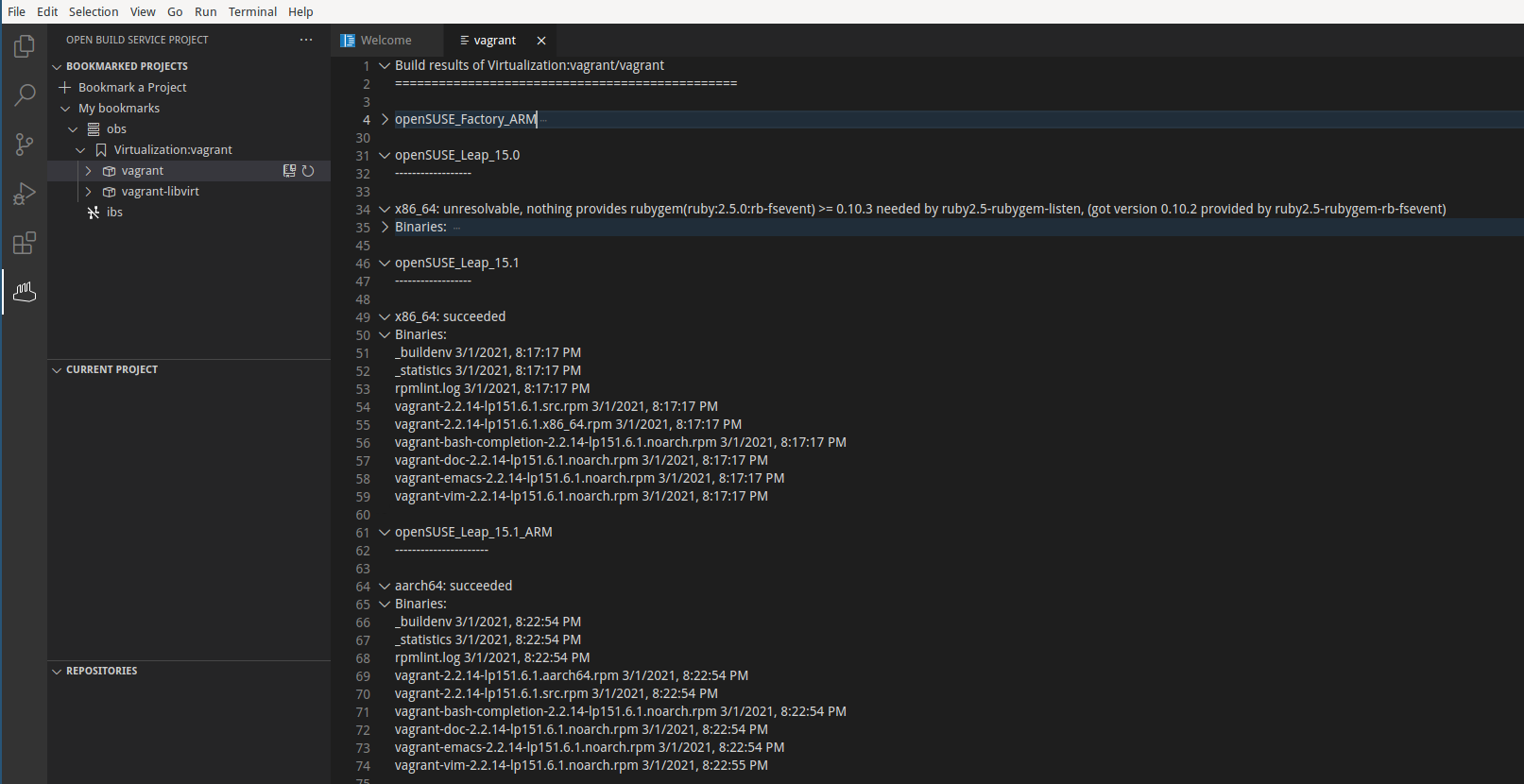
Task: Fold the Build results heading on line 1
Action: tap(385, 66)
